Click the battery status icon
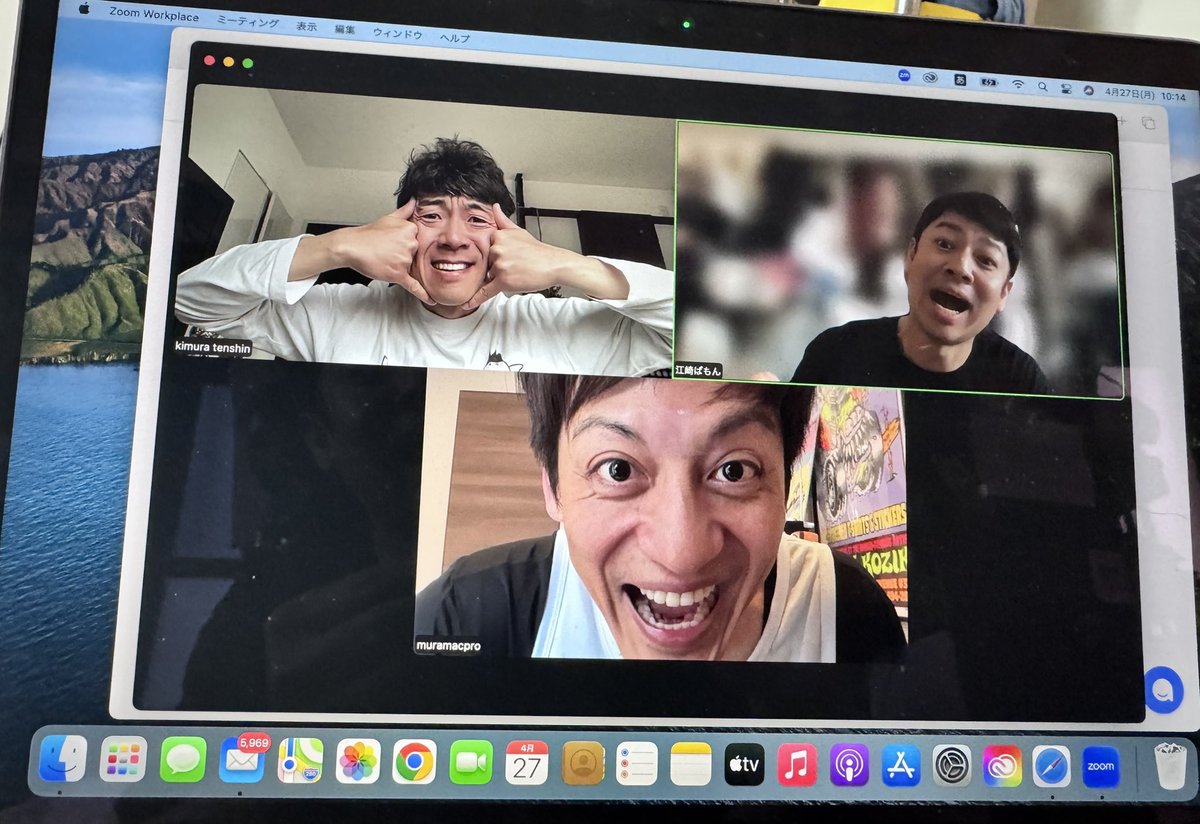 (x=990, y=81)
